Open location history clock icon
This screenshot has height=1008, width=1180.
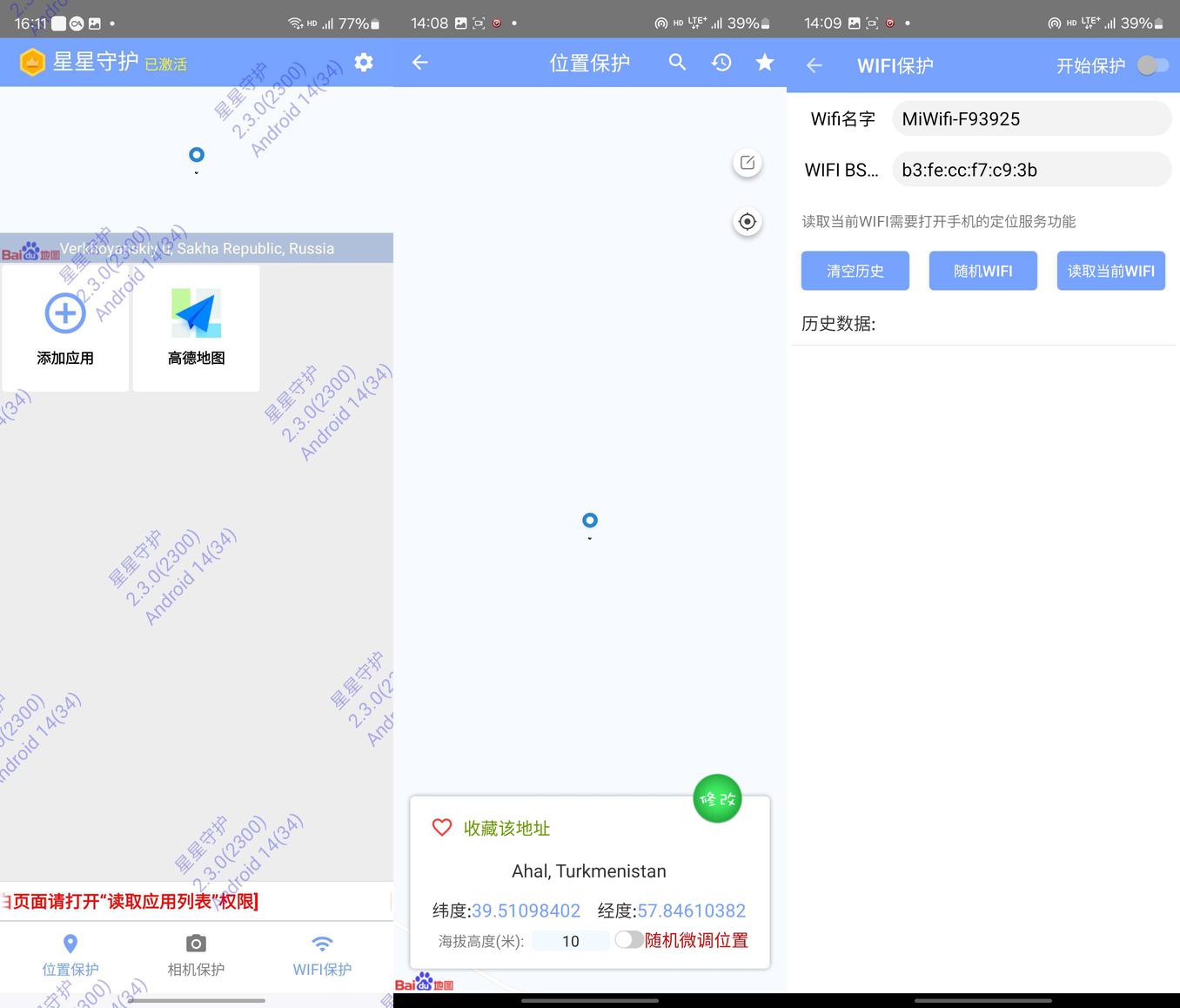[x=721, y=63]
